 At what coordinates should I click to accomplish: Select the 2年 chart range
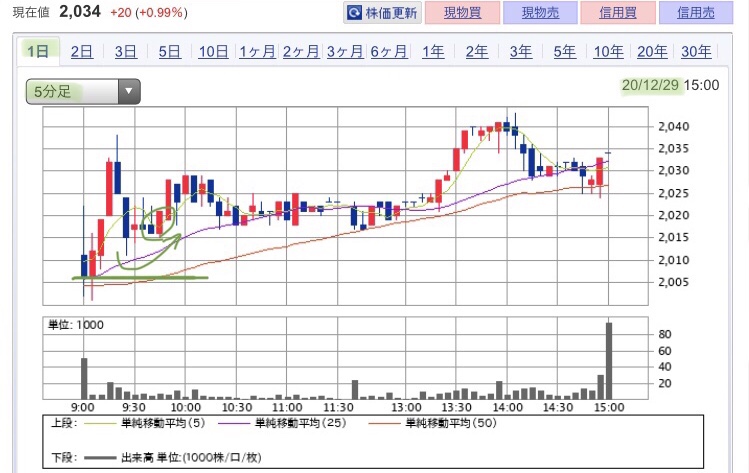tap(477, 51)
